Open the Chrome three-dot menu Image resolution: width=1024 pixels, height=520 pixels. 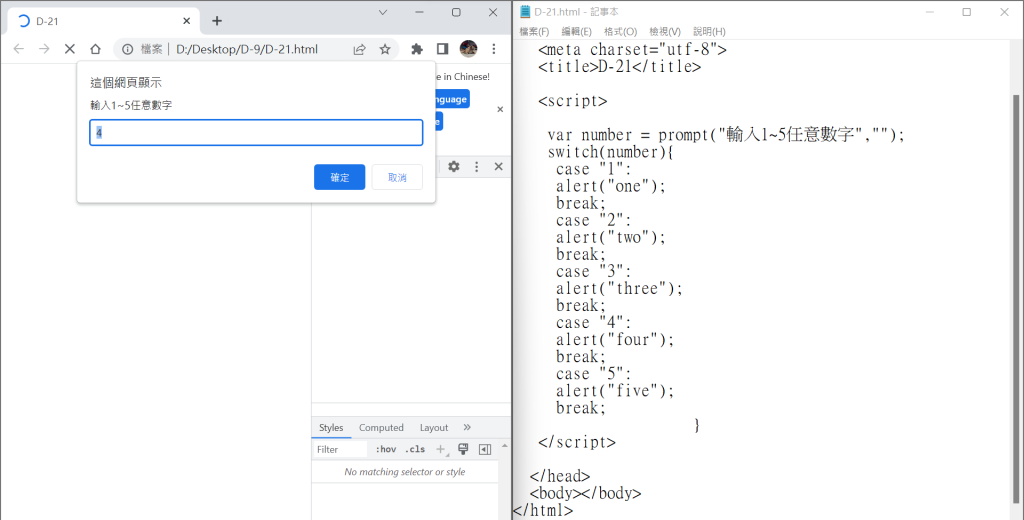(494, 49)
